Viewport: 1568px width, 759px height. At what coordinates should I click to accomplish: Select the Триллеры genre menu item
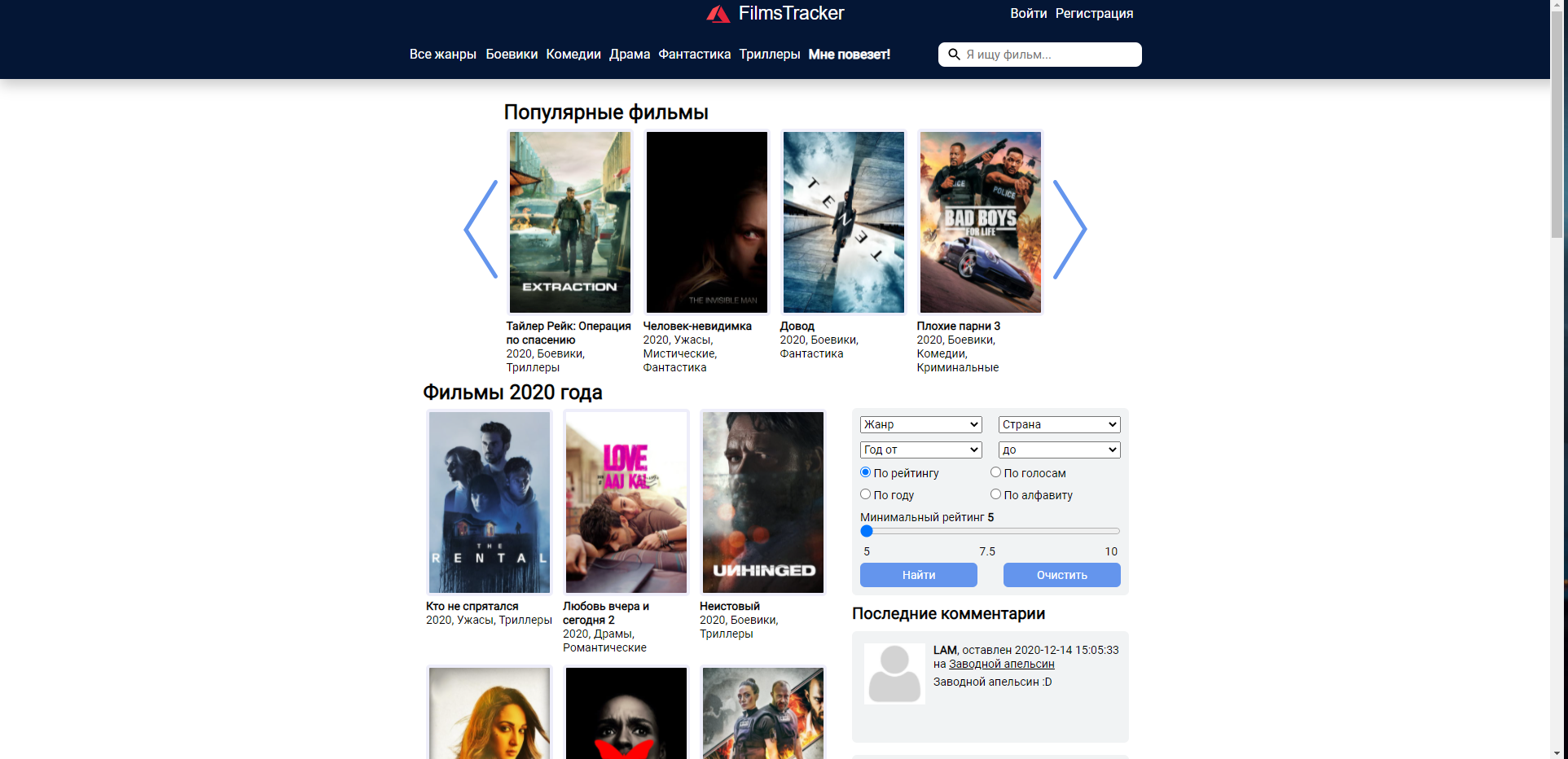[x=769, y=55]
